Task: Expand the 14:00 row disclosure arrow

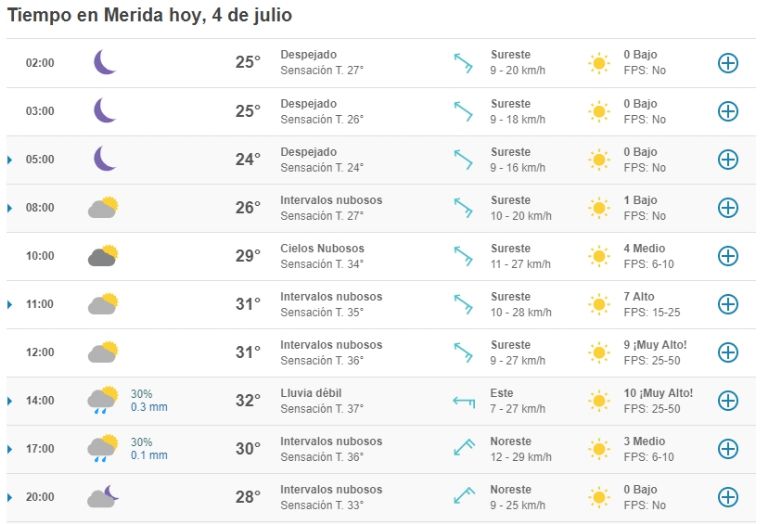Action: coord(9,401)
